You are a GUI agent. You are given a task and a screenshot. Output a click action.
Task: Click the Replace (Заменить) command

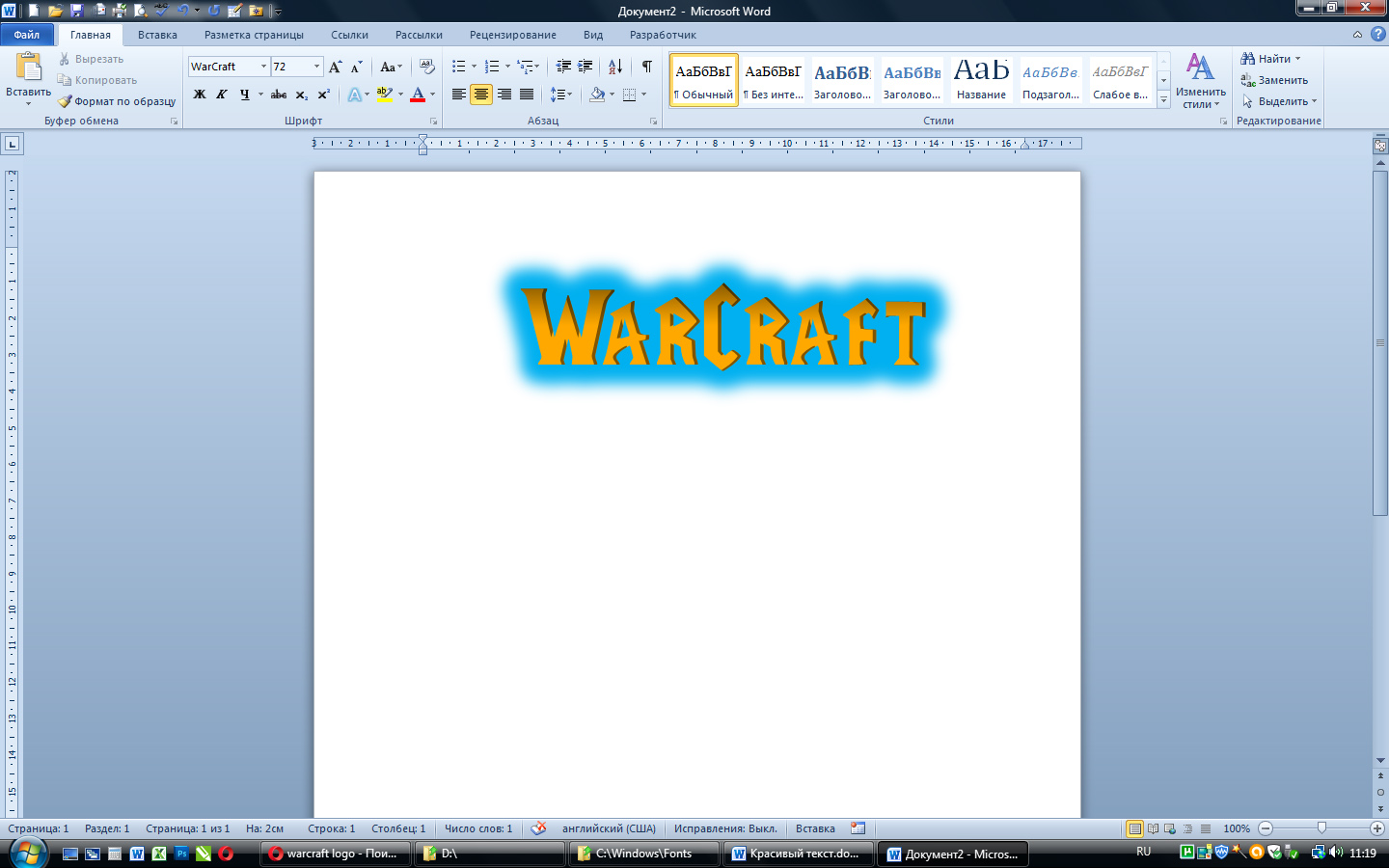1274,80
